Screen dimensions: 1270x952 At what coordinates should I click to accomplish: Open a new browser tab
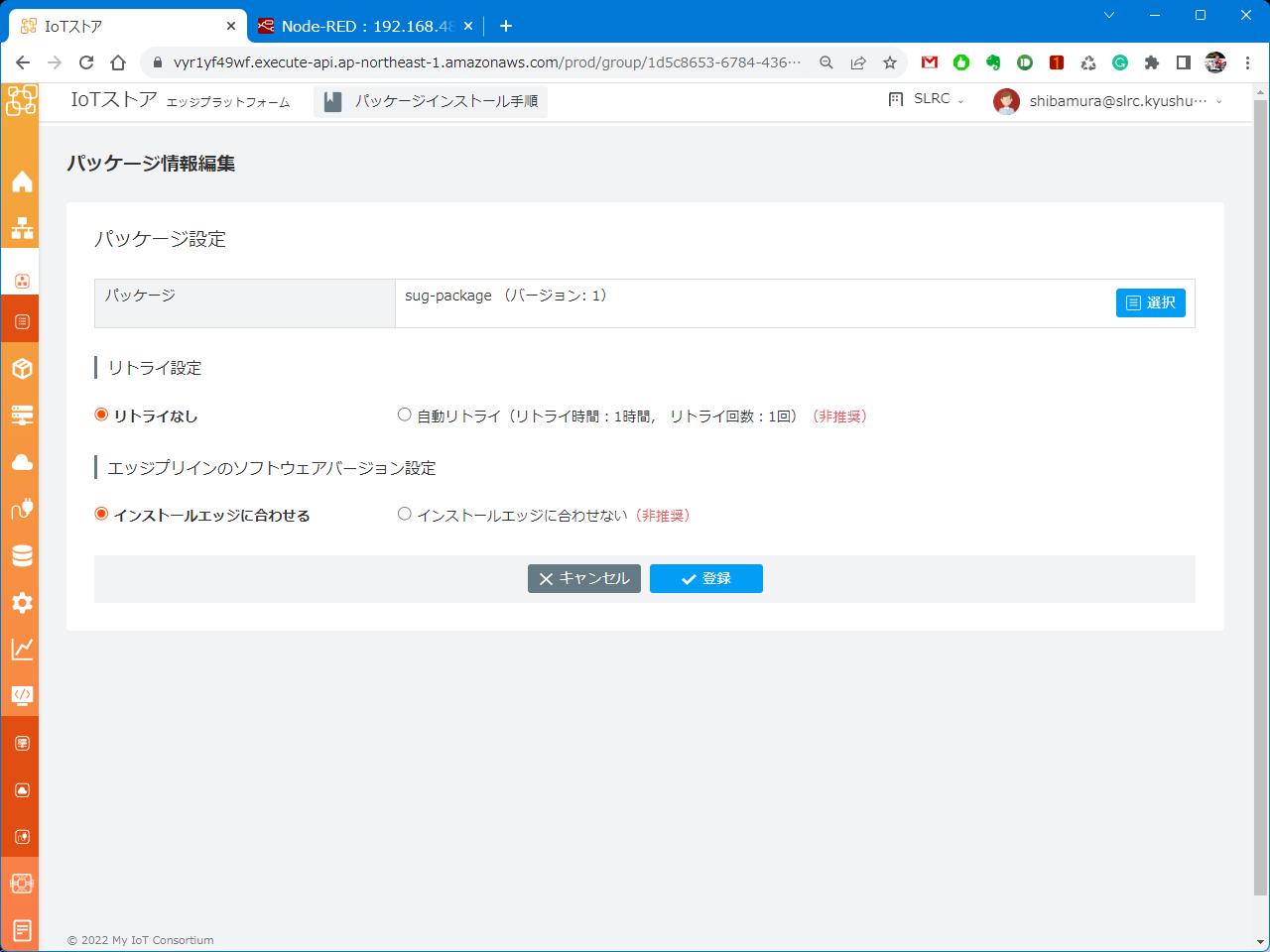(x=506, y=26)
